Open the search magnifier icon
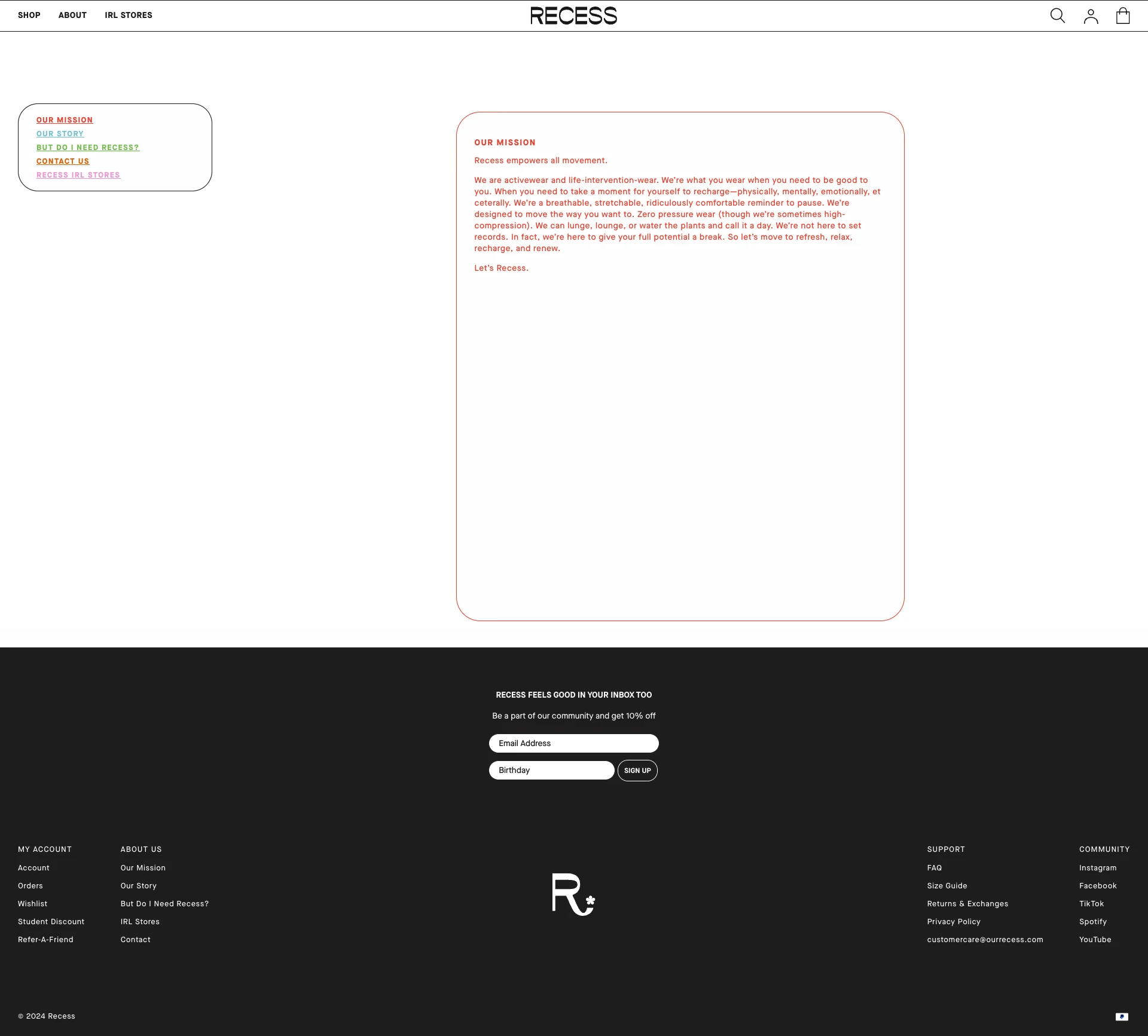Screen dimensions: 1148x1036 pyautogui.click(x=1058, y=16)
